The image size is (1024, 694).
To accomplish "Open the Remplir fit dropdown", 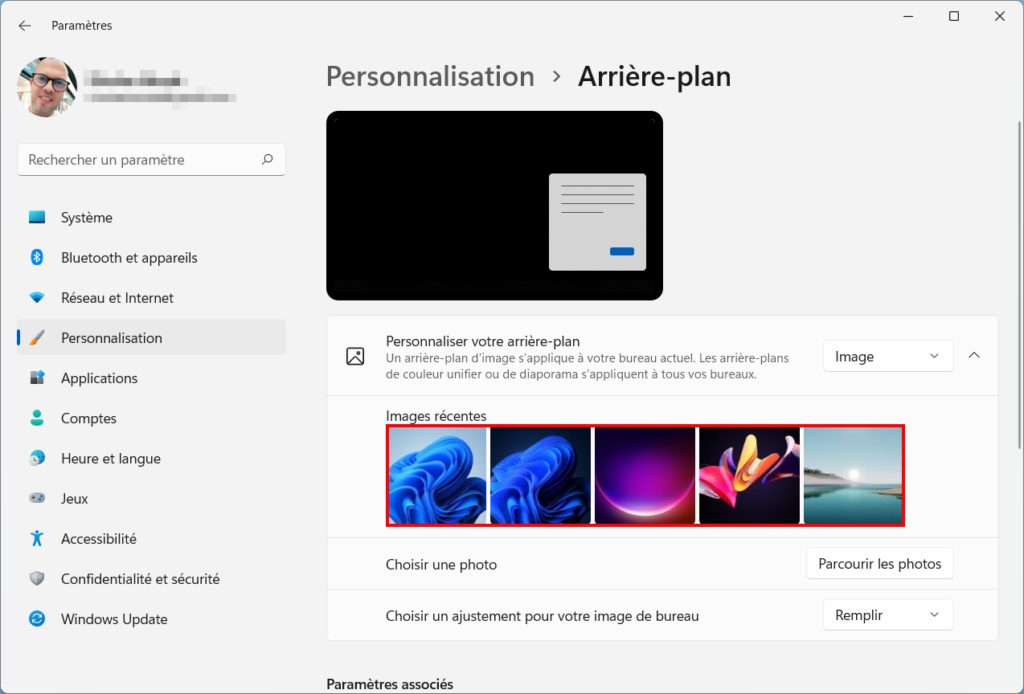I will tap(888, 615).
